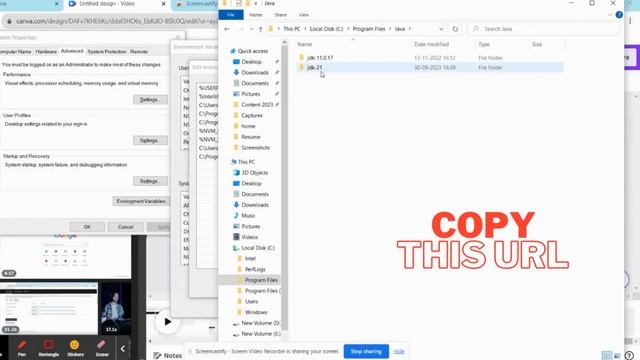Open the Users folder in tree

251,302
